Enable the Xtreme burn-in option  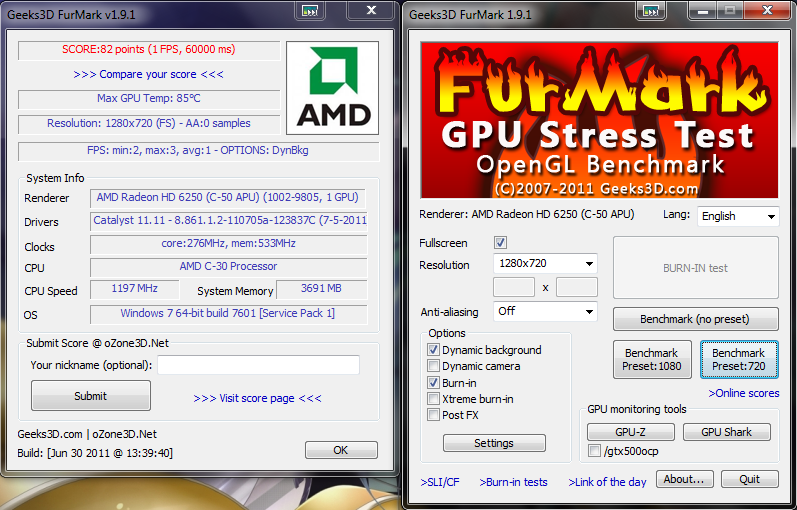[x=433, y=399]
